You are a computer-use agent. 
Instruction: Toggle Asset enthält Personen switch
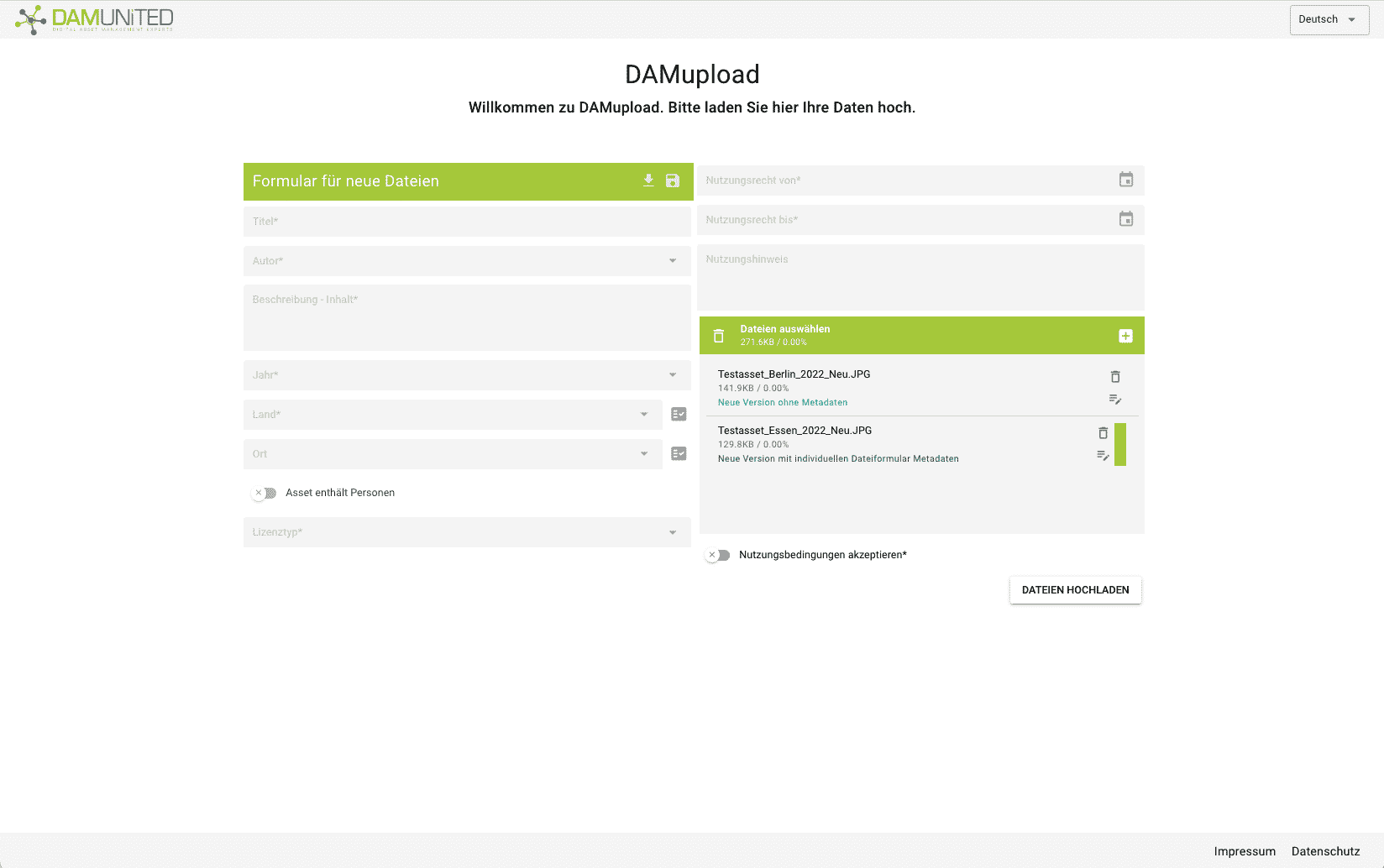[x=265, y=493]
